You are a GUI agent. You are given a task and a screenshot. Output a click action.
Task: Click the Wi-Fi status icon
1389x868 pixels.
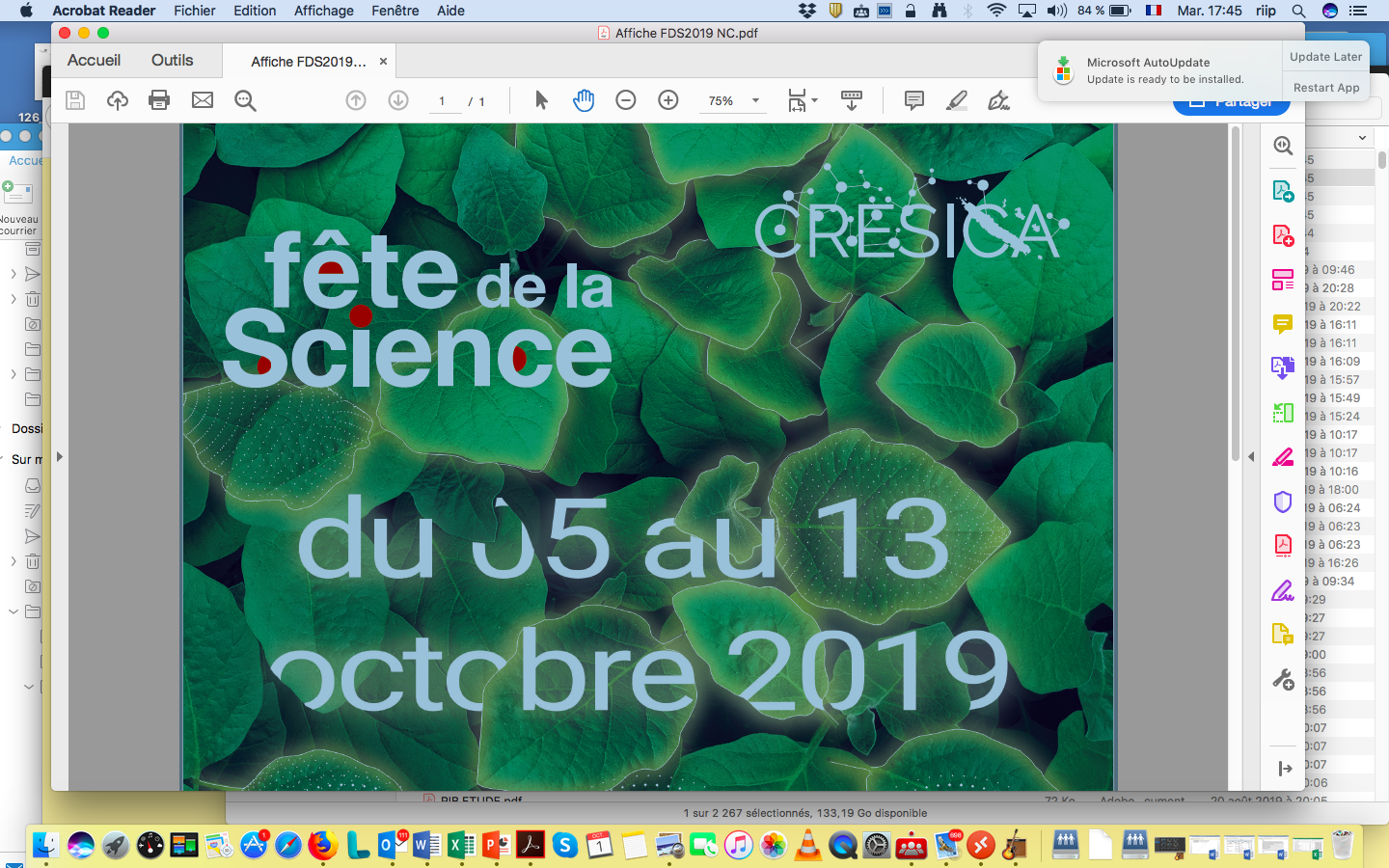pos(996,11)
